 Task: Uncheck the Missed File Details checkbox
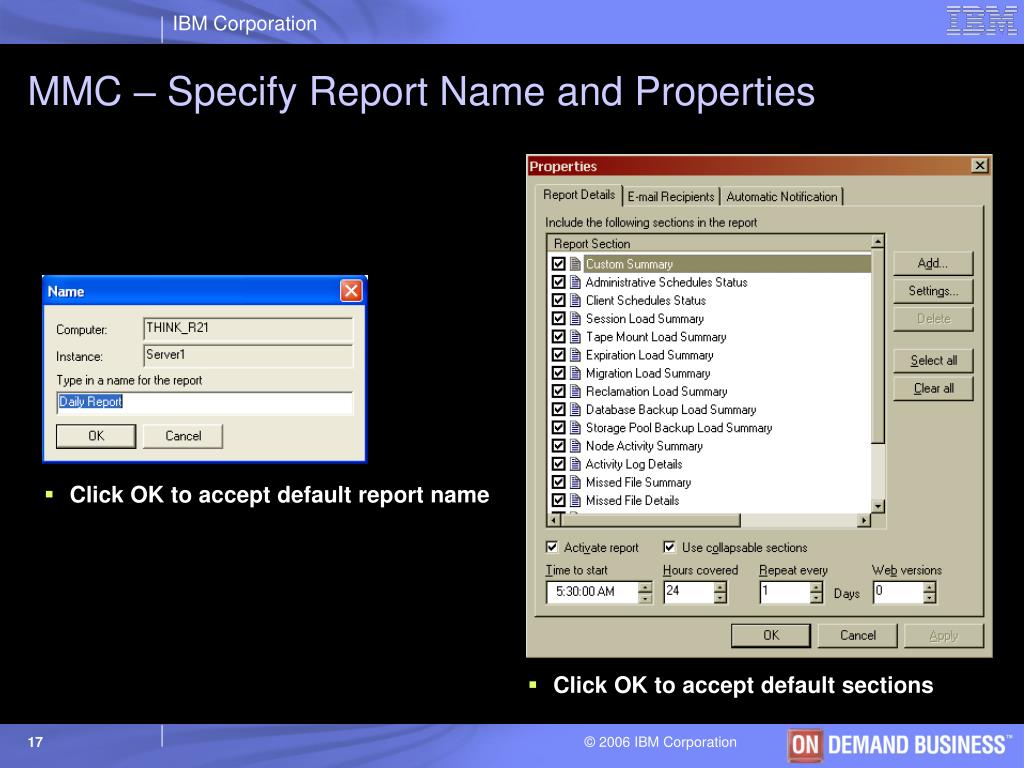558,501
